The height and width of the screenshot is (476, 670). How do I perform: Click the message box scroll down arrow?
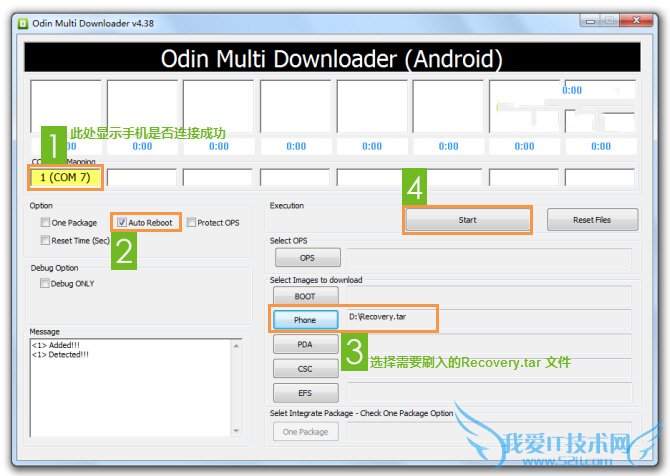tap(236, 431)
